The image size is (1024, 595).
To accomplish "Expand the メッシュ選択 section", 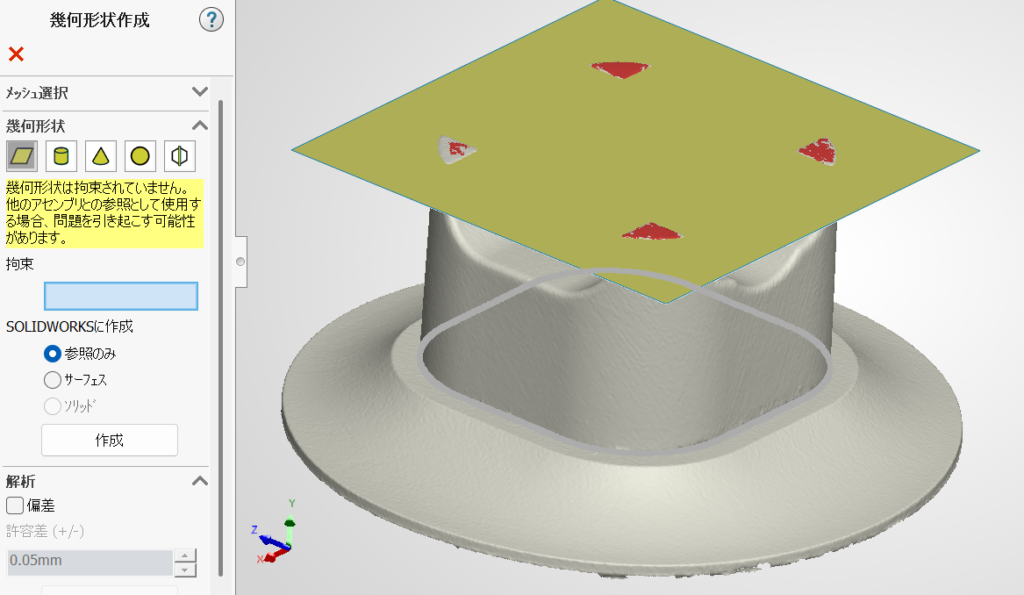I will click(x=199, y=92).
